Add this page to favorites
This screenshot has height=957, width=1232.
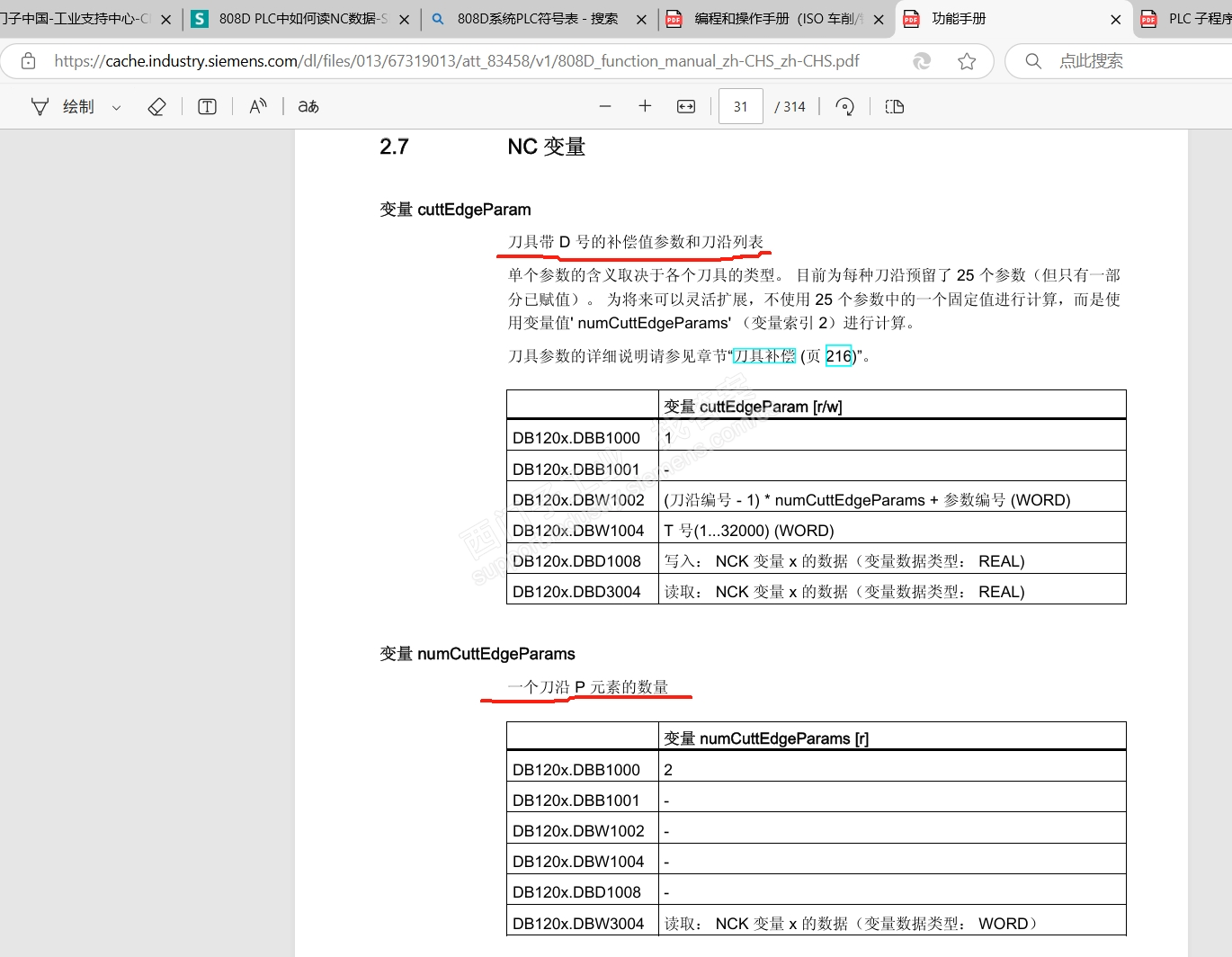click(x=967, y=61)
